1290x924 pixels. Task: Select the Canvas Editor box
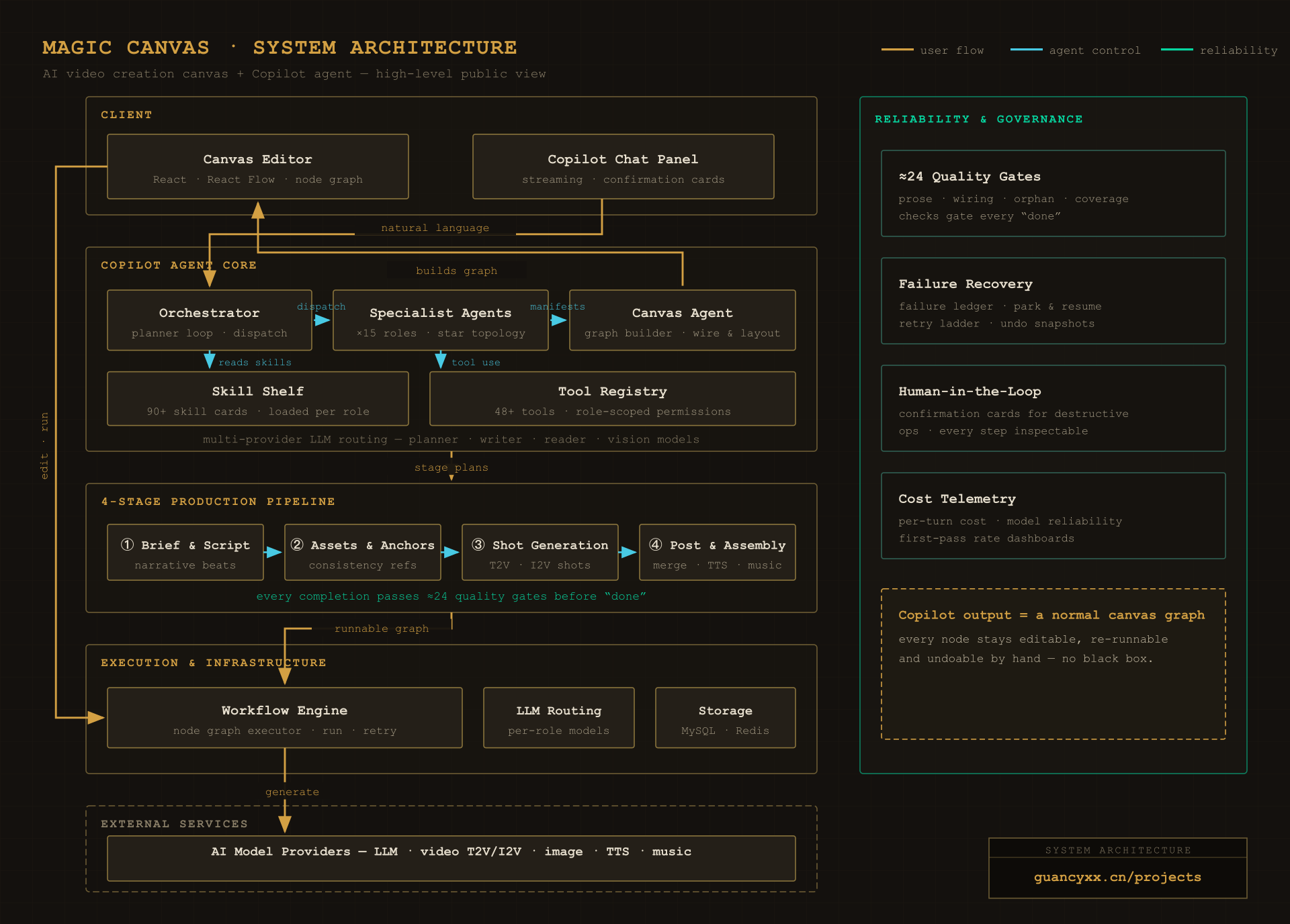point(258,167)
